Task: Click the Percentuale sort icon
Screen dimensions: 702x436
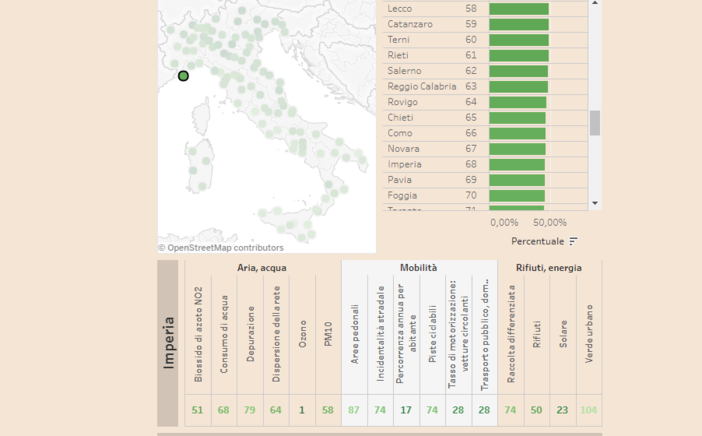Action: 573,241
